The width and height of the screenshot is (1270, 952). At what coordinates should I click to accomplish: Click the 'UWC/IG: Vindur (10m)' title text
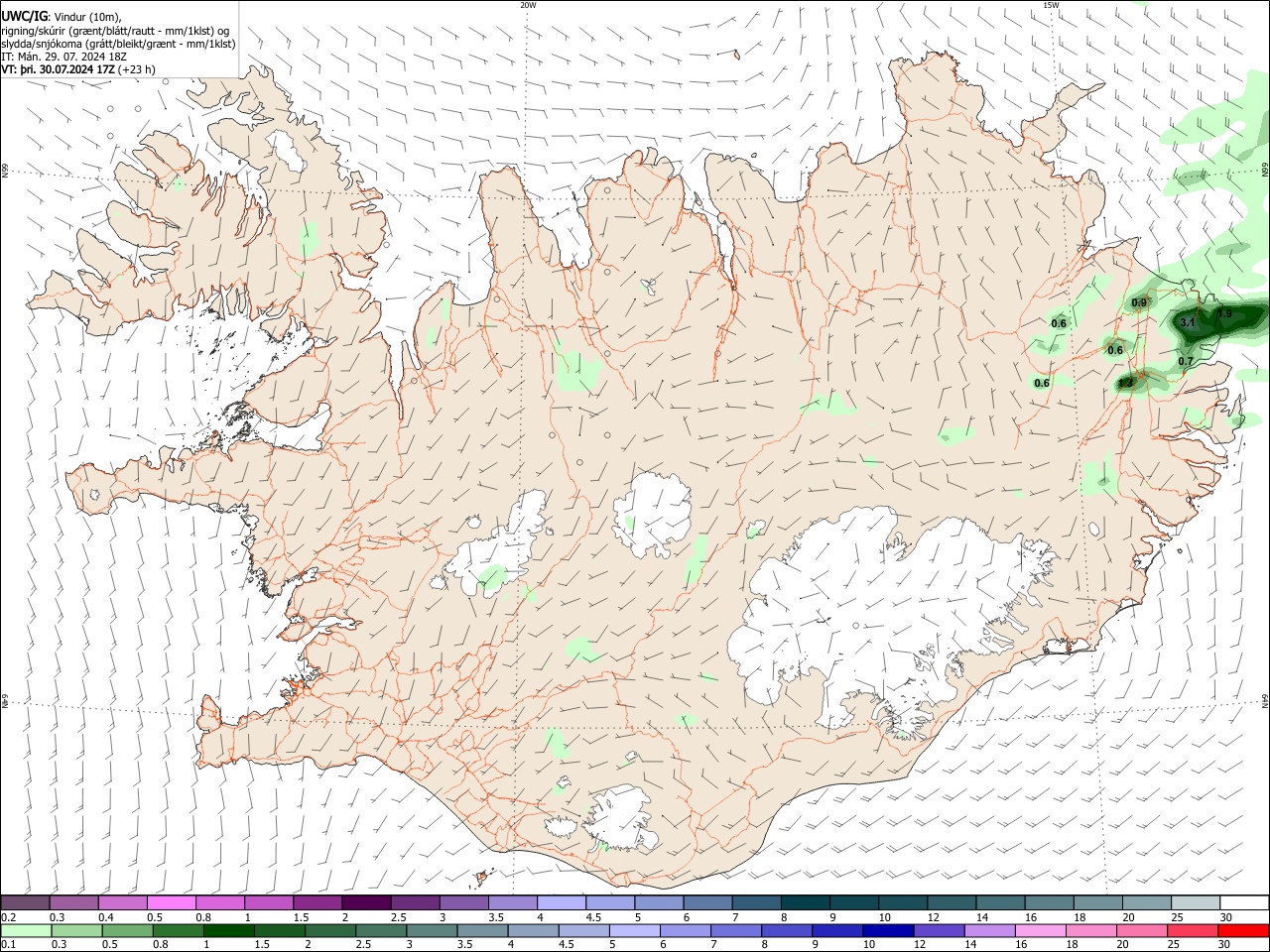(62, 17)
